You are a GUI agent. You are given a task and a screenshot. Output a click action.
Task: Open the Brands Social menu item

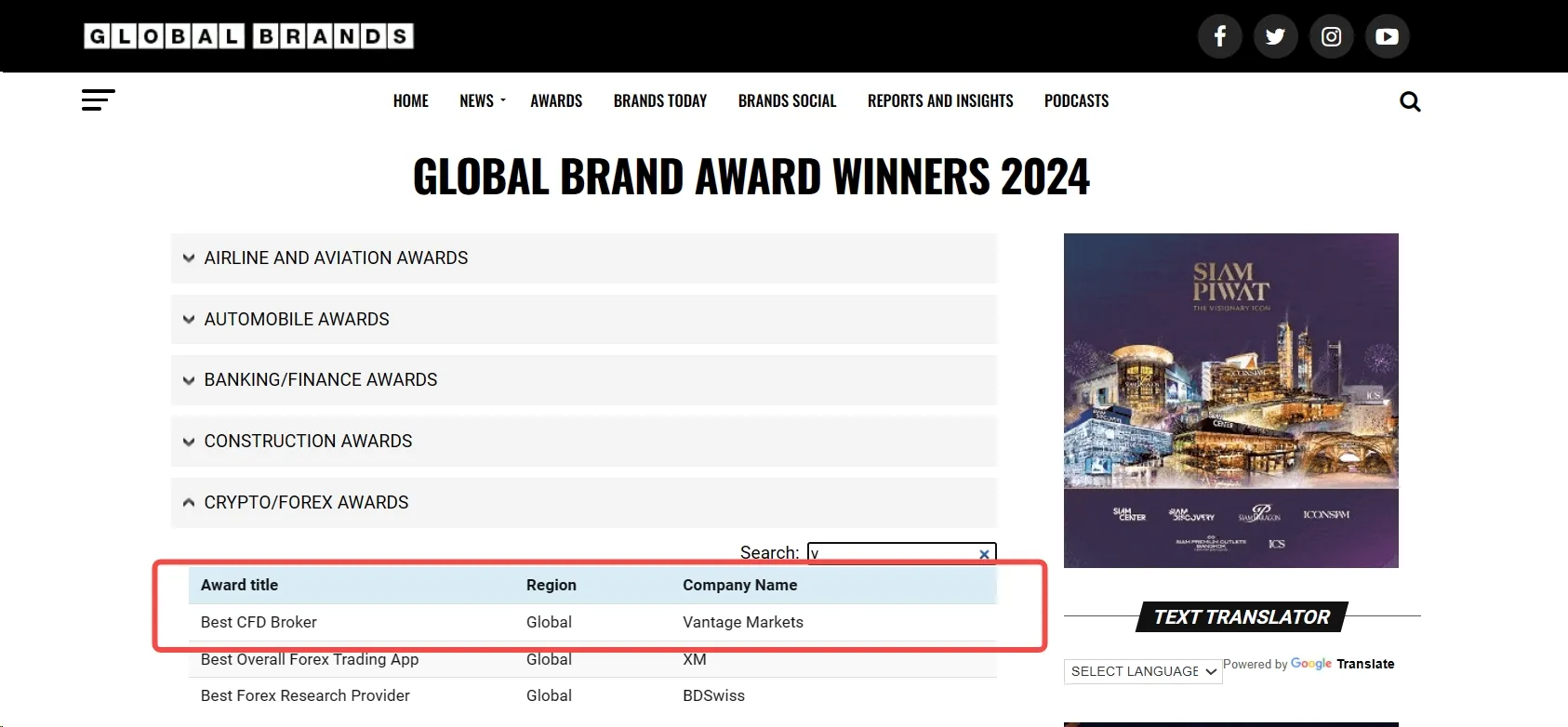pyautogui.click(x=787, y=100)
